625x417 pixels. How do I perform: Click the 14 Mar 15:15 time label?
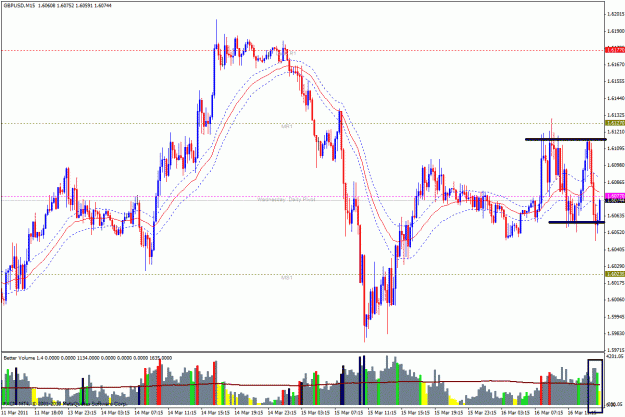(x=216, y=413)
